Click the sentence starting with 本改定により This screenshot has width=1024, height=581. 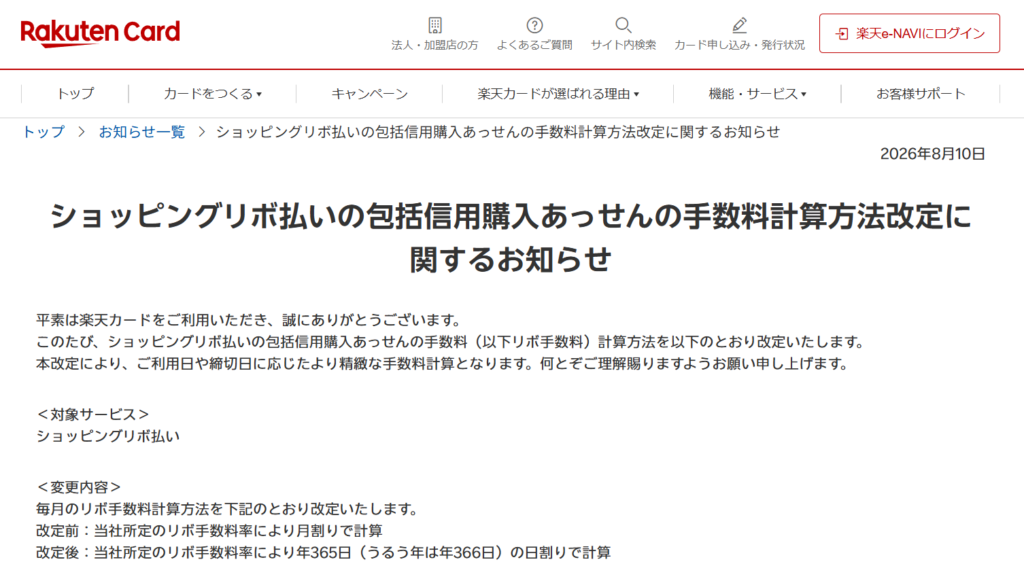click(443, 364)
